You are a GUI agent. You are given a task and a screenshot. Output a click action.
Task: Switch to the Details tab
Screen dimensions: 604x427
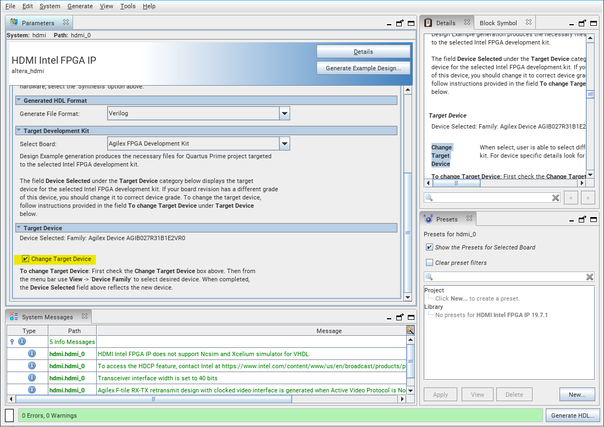(446, 23)
